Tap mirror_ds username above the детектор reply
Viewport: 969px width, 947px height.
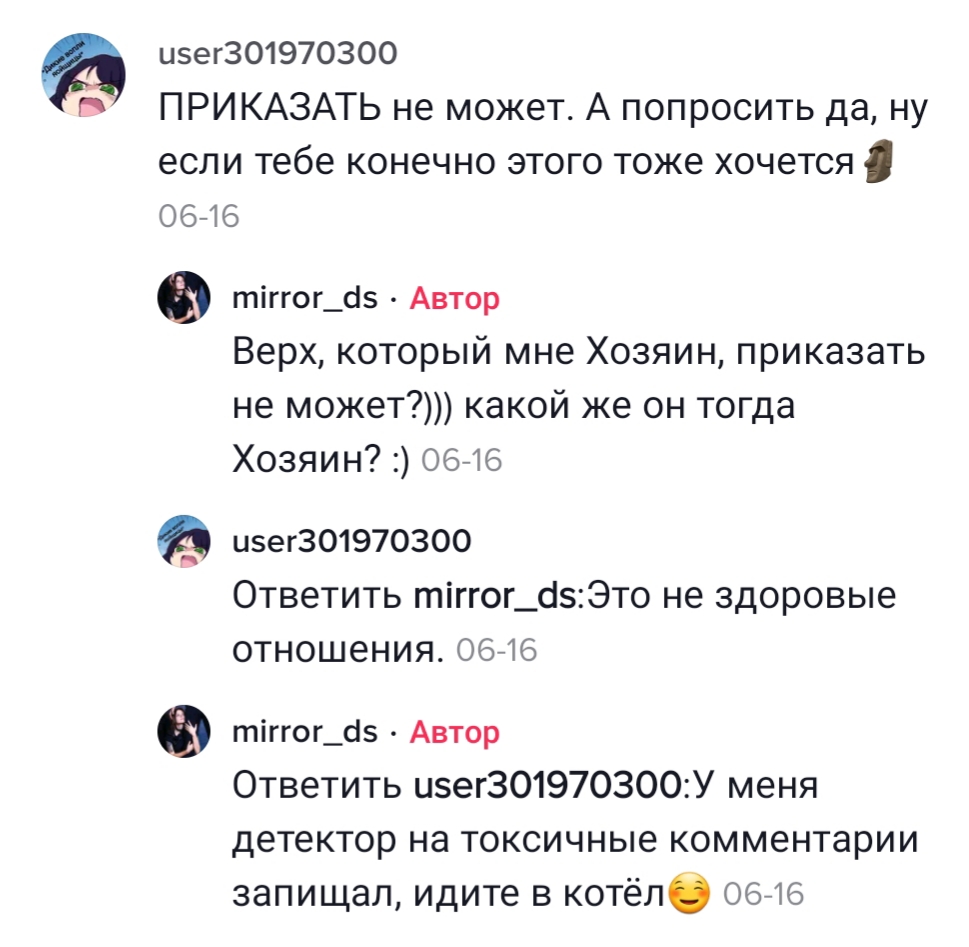tap(305, 731)
